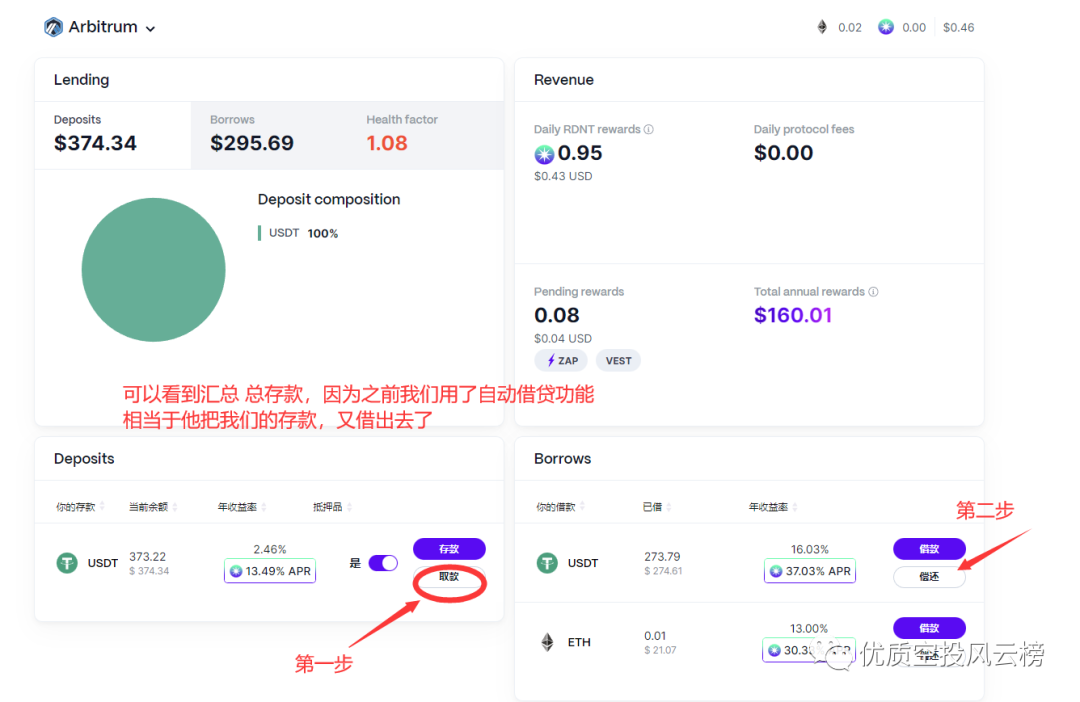This screenshot has width=1080, height=702.
Task: Click the 借款 borrow button for ETH
Action: click(929, 628)
